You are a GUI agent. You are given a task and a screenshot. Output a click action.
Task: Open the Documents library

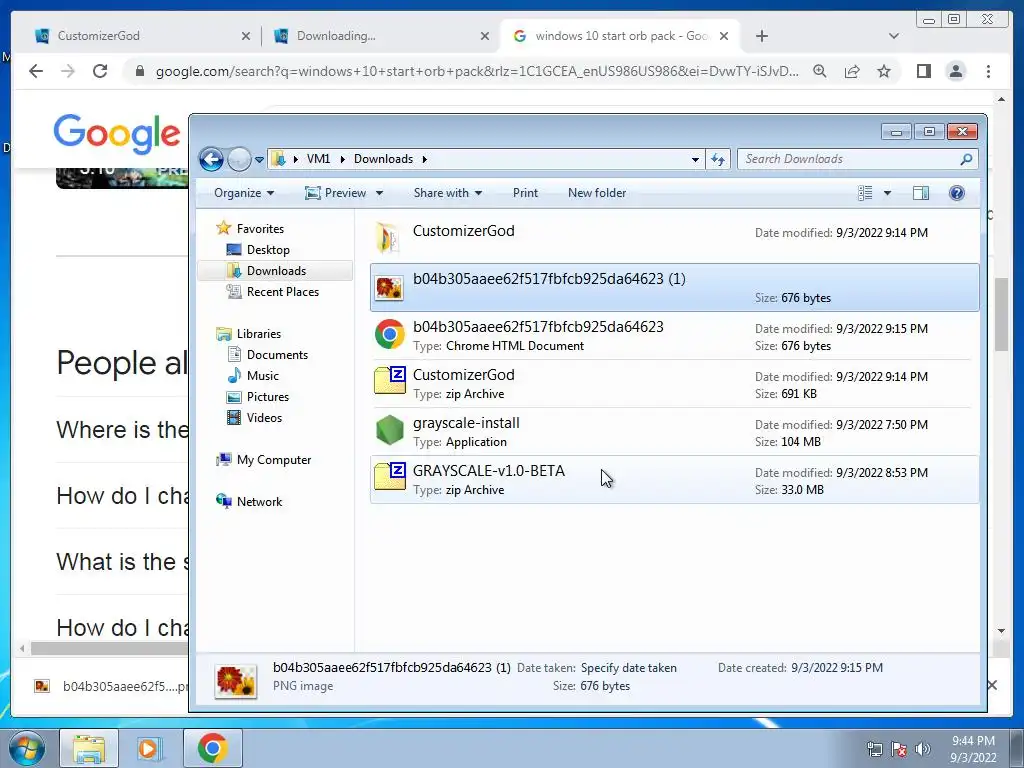point(277,355)
